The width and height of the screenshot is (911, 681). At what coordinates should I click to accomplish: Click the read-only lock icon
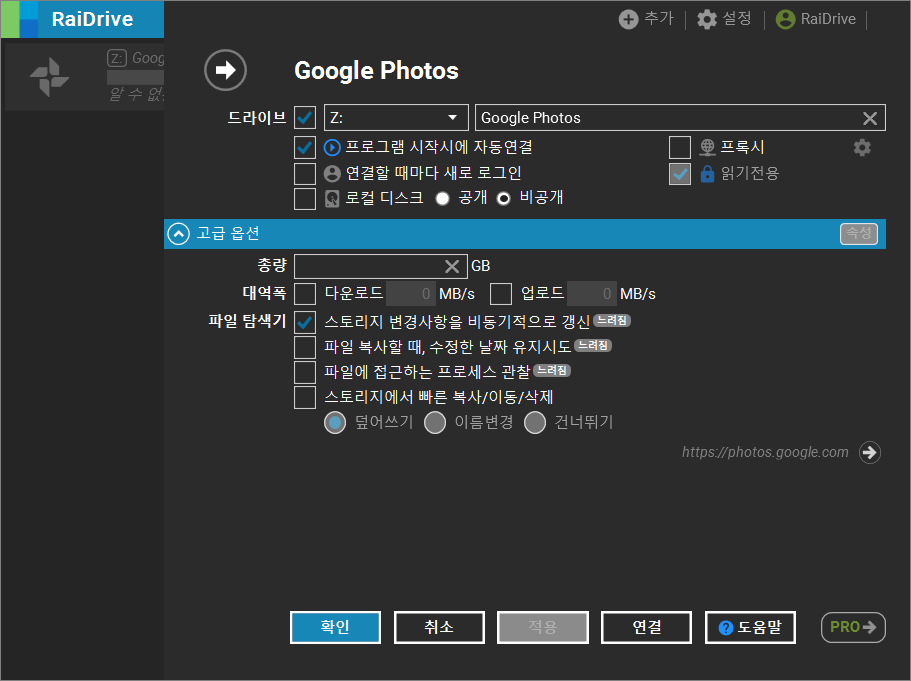[707, 173]
